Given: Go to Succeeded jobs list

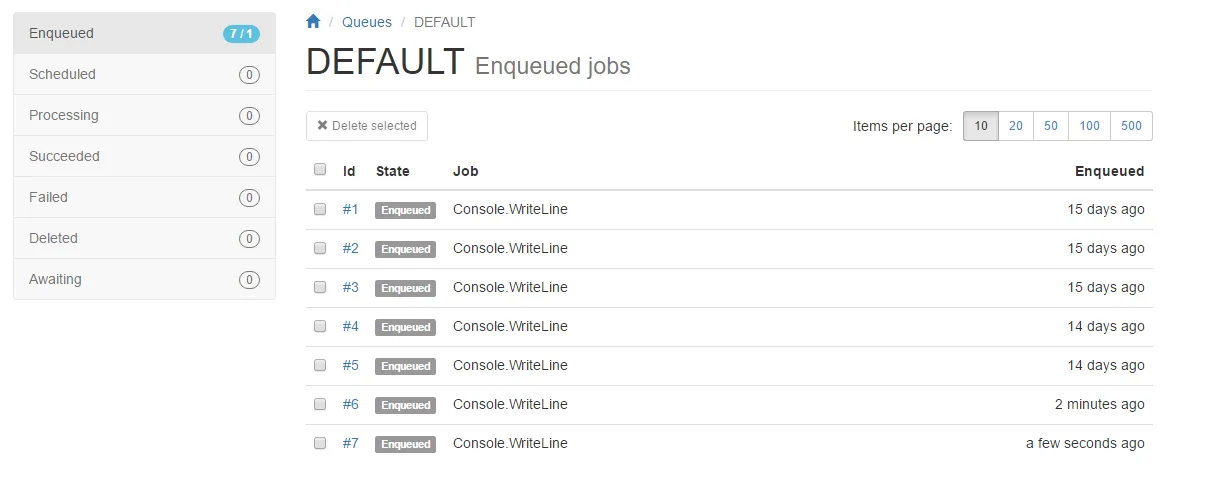Looking at the screenshot, I should click(x=144, y=156).
